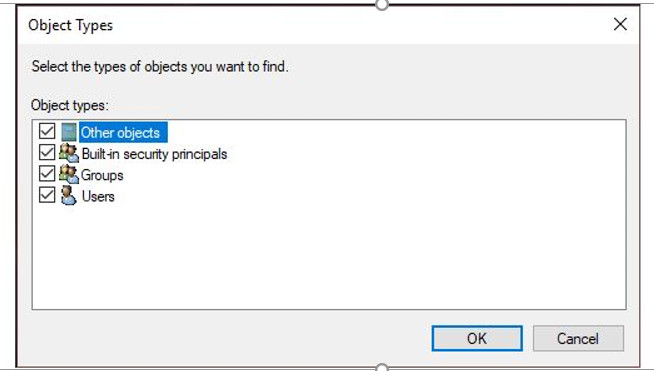Click the Groups people icon
Image resolution: width=654 pixels, height=371 pixels.
pyautogui.click(x=69, y=174)
